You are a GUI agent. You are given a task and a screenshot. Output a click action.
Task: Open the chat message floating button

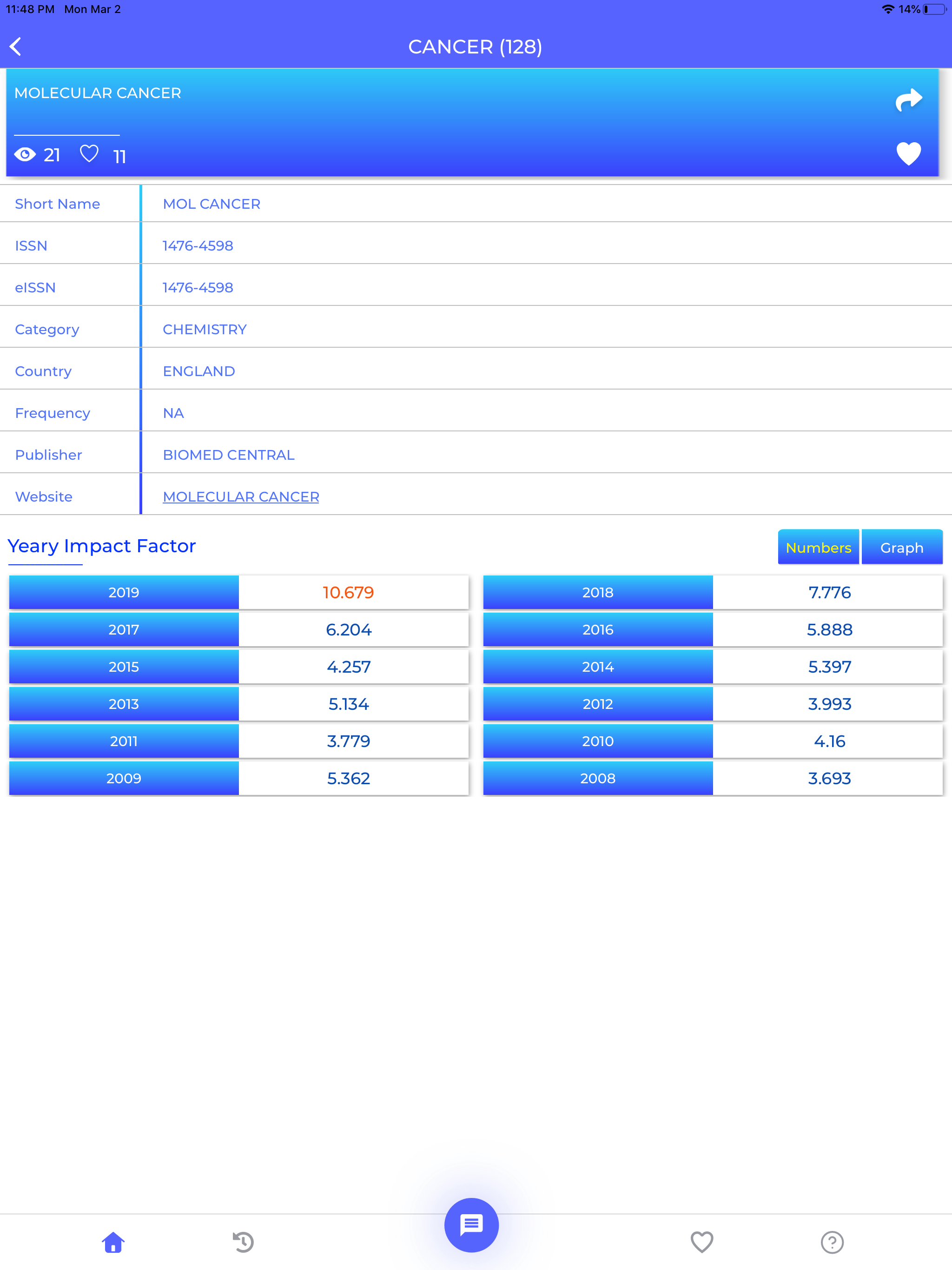(471, 1225)
